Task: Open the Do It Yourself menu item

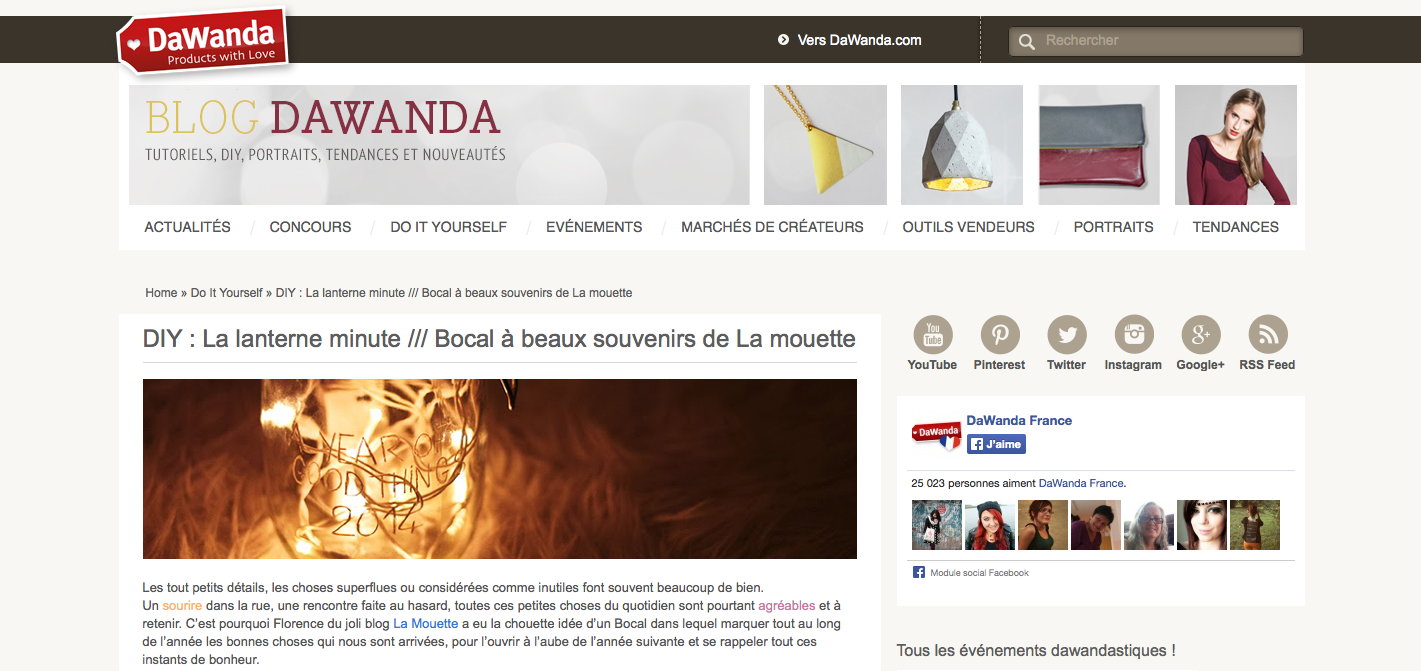Action: click(448, 227)
